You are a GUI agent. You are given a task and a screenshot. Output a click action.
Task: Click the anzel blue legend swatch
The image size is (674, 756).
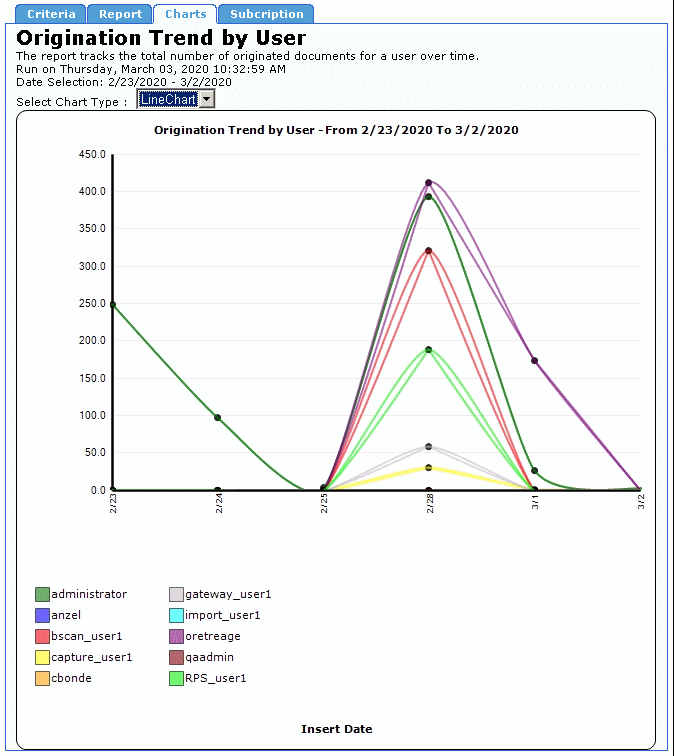42,616
